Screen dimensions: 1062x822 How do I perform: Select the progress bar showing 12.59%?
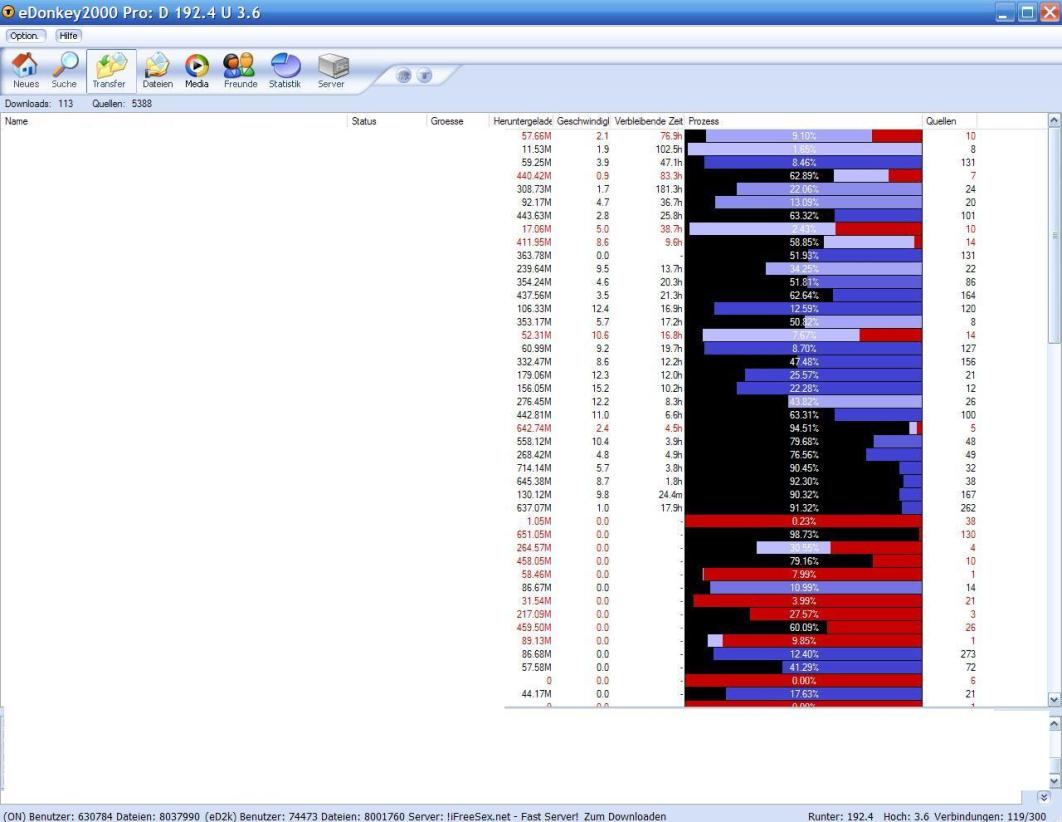804,309
